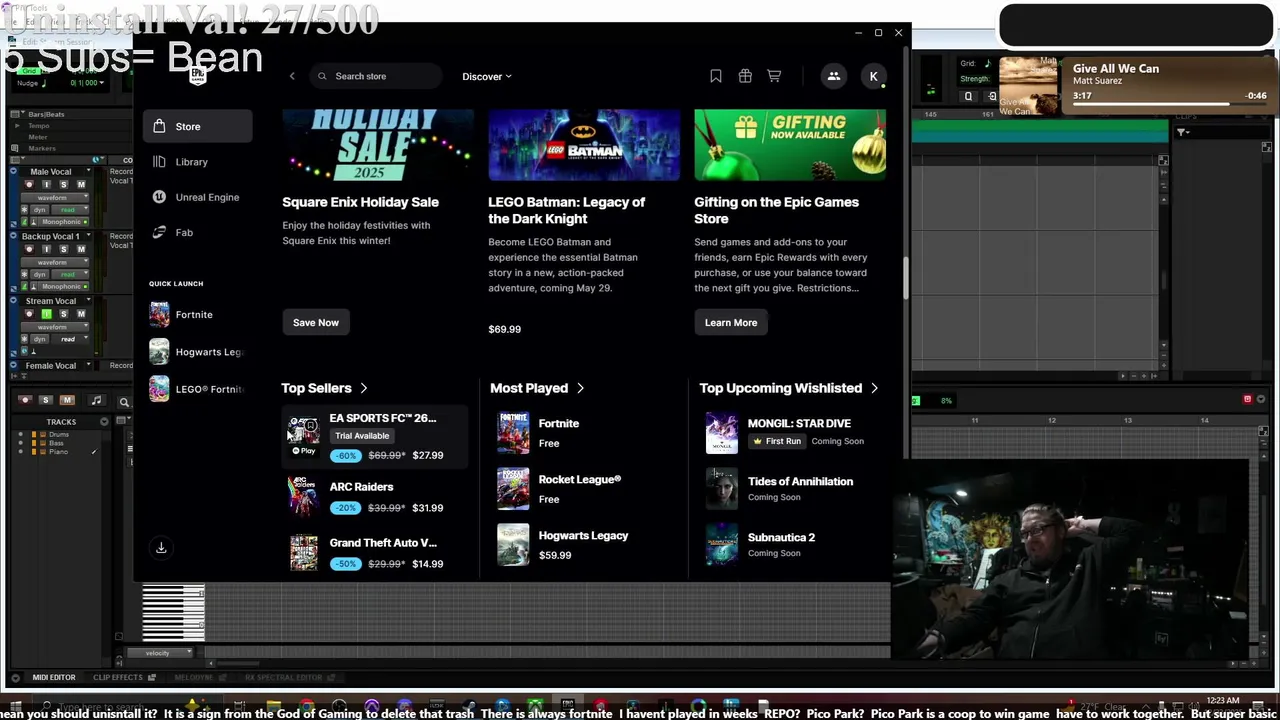Image resolution: width=1280 pixels, height=720 pixels.
Task: Click the Epic store vertical scrollbar
Action: point(905,278)
